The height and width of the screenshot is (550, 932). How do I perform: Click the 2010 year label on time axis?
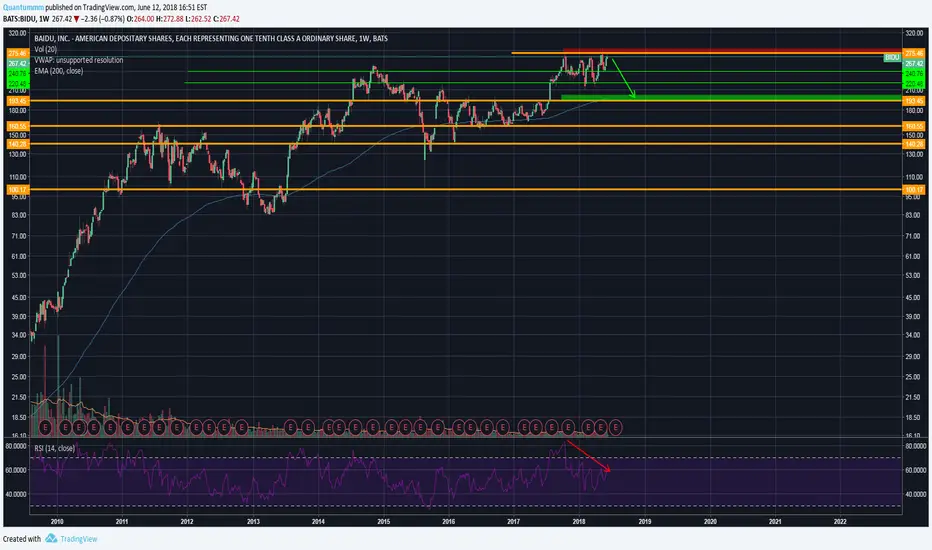[56, 521]
